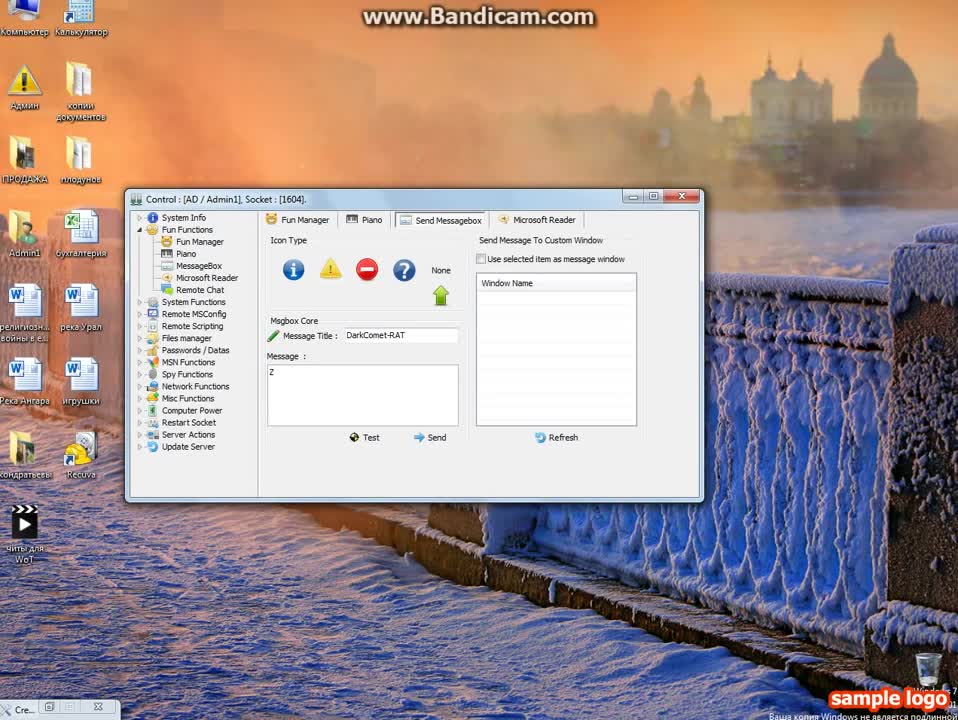The image size is (958, 720).
Task: Select Microsoft Reader in the left tree
Action: (207, 278)
